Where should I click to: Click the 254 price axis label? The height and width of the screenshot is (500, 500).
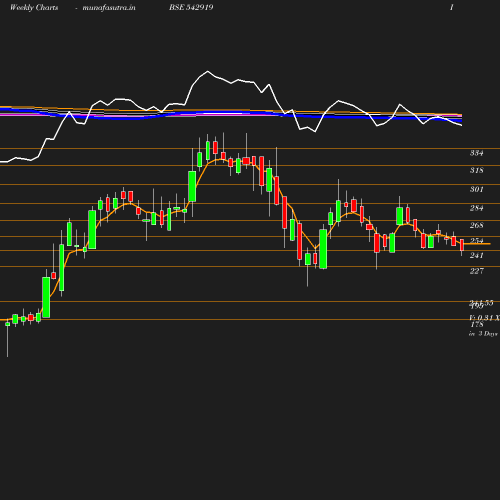(x=476, y=241)
